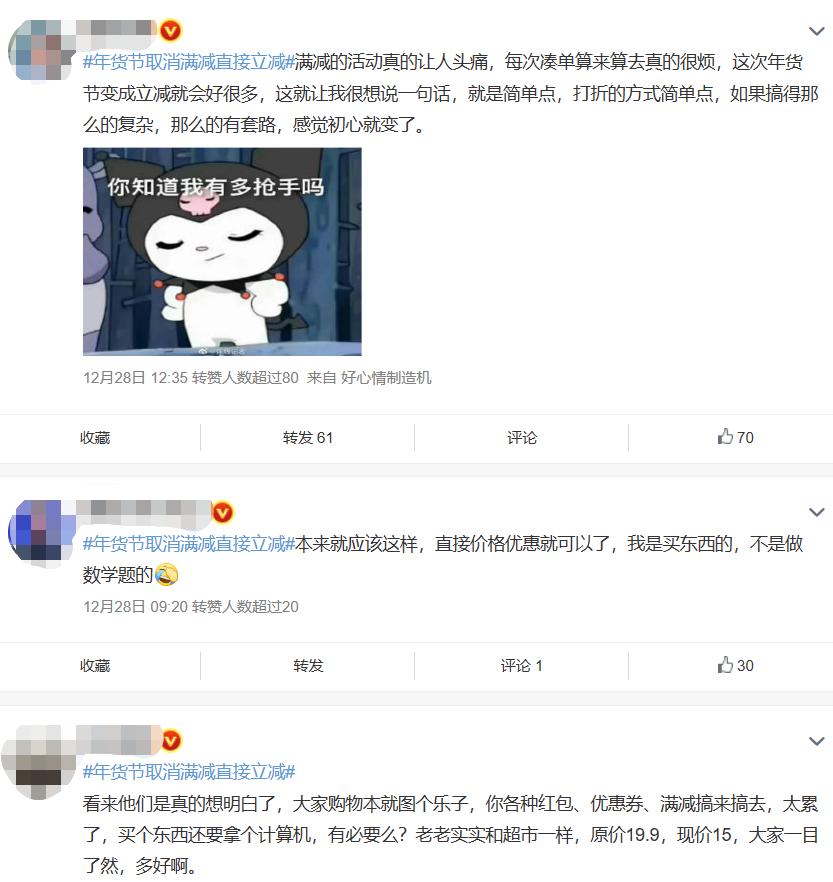This screenshot has width=833, height=882.
Task: Click 转发 61 under first post
Action: click(308, 438)
